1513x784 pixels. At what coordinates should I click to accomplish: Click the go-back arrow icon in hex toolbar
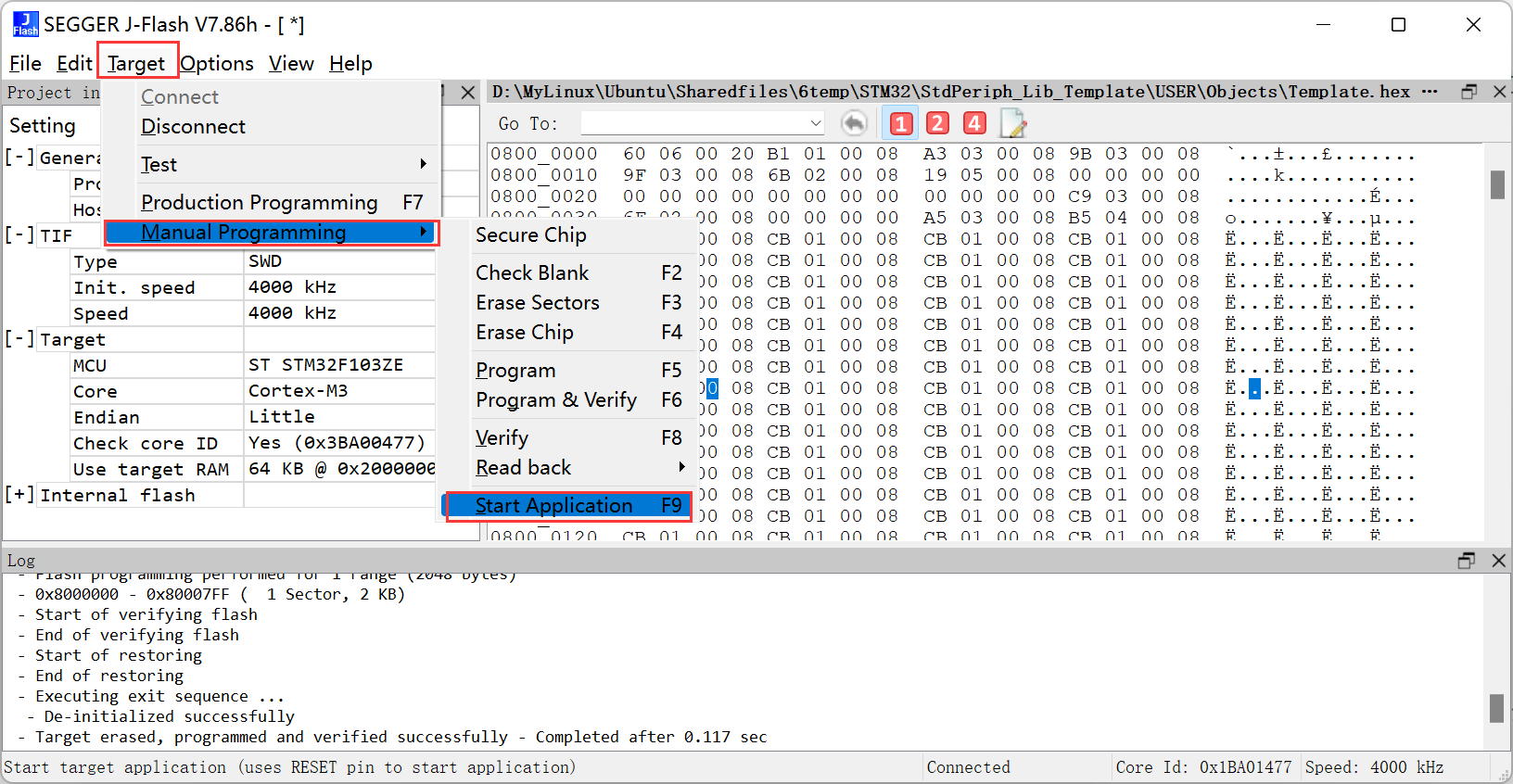pos(854,123)
